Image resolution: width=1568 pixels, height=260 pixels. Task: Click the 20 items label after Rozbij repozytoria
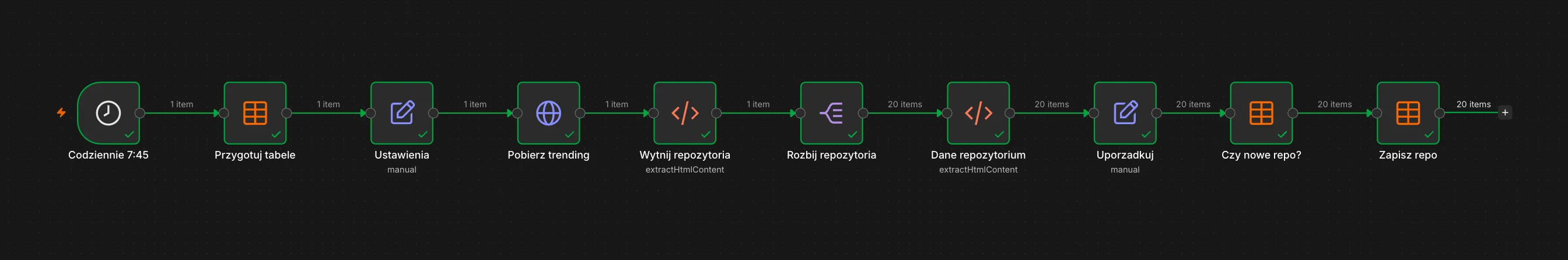point(905,104)
